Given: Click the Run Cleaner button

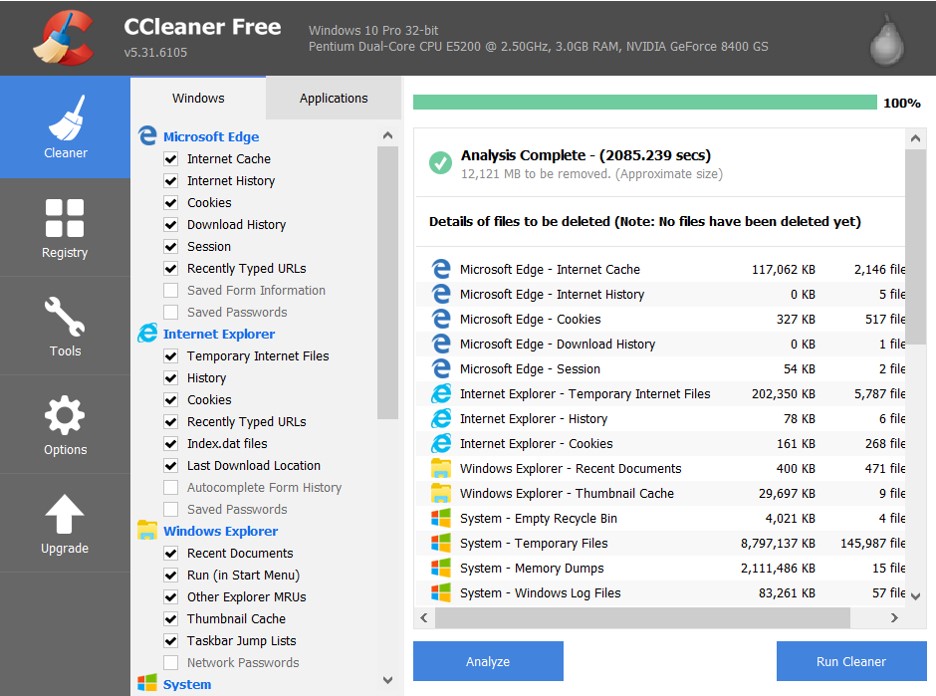Looking at the screenshot, I should 851,661.
